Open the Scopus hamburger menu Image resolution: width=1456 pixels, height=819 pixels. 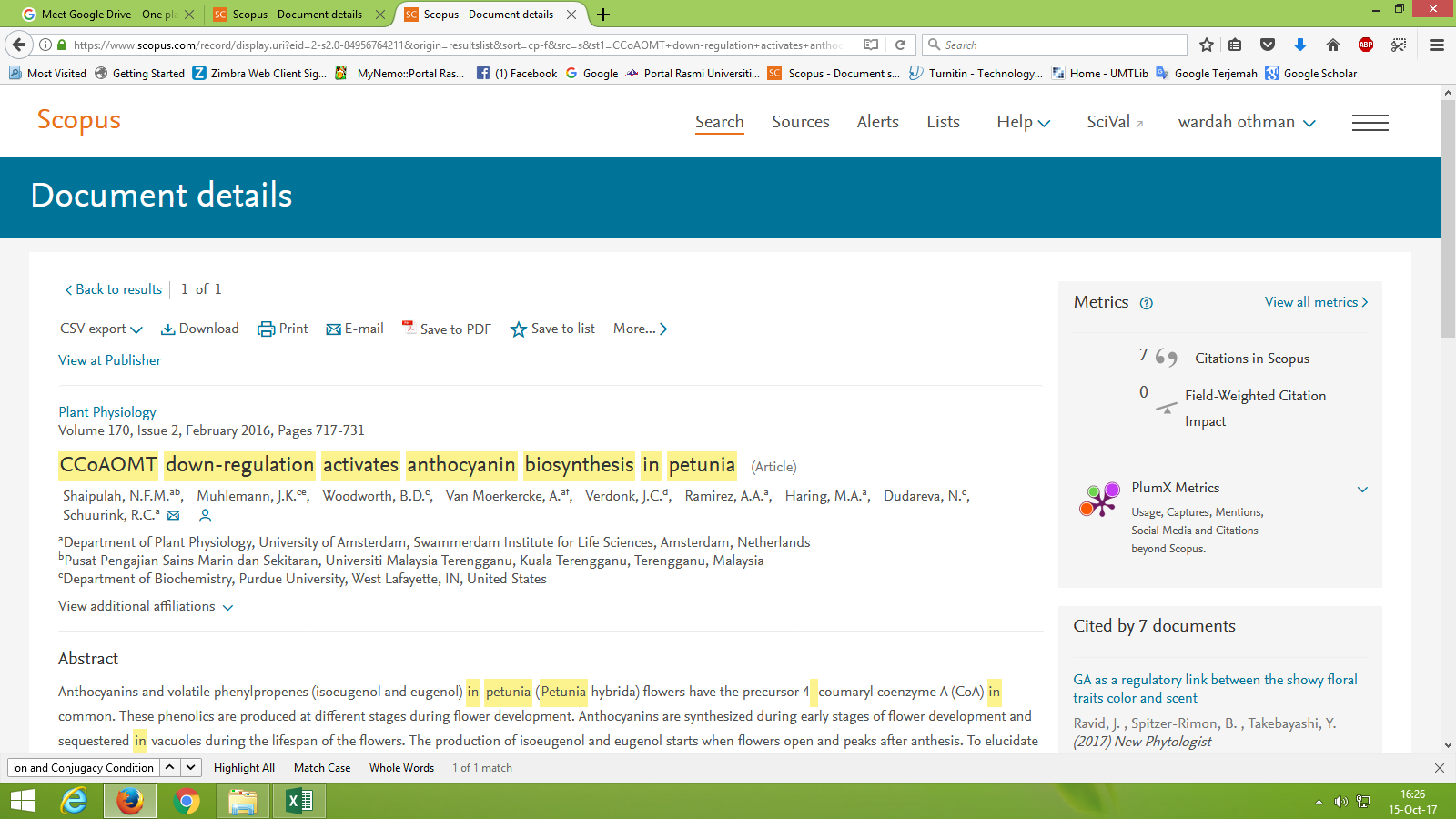1370,123
